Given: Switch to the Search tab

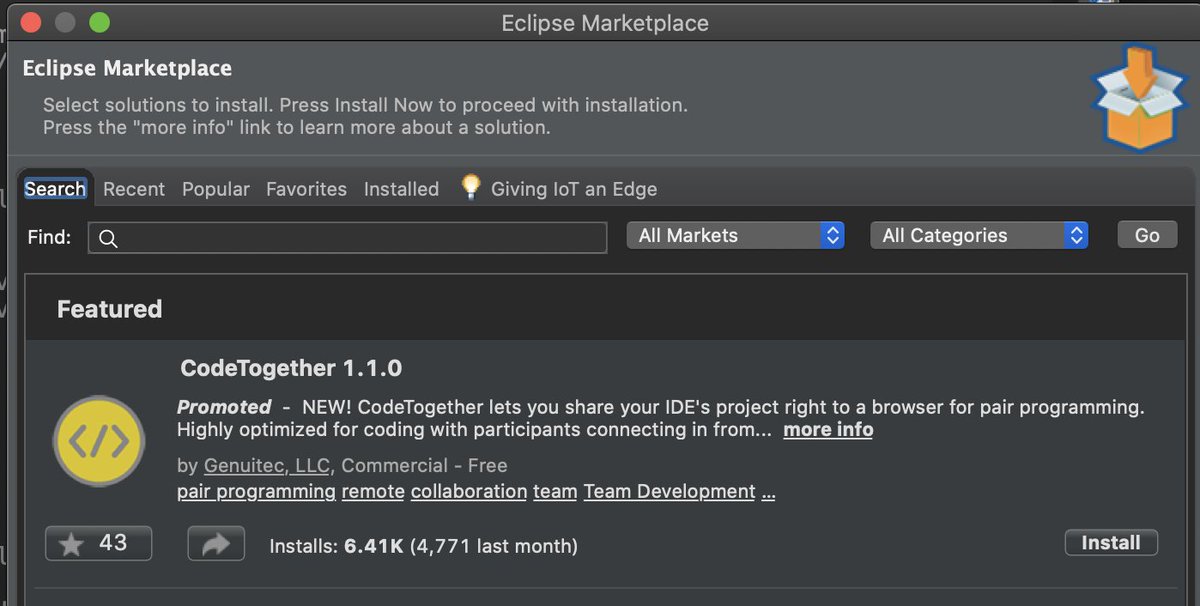Looking at the screenshot, I should click(55, 189).
